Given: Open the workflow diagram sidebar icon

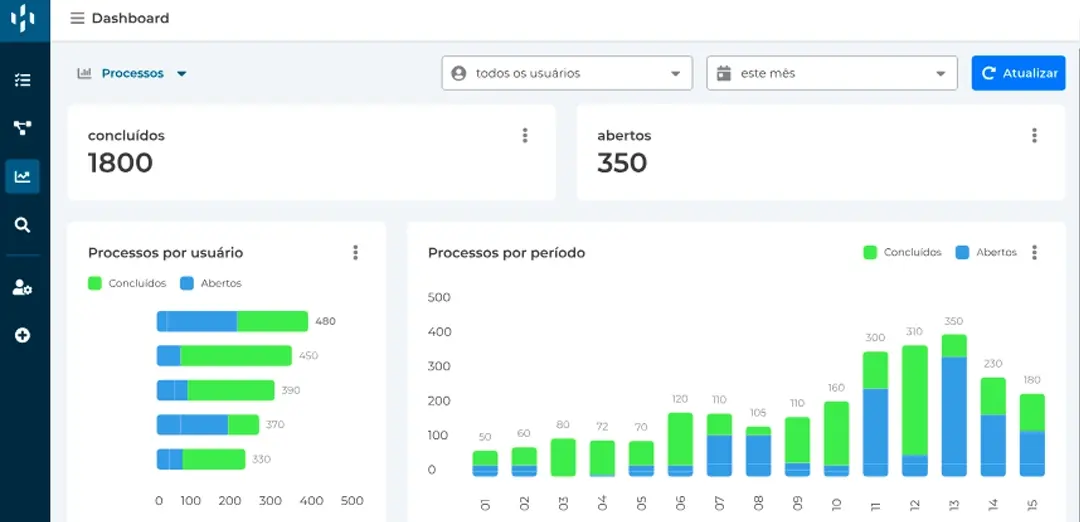Looking at the screenshot, I should (x=23, y=128).
